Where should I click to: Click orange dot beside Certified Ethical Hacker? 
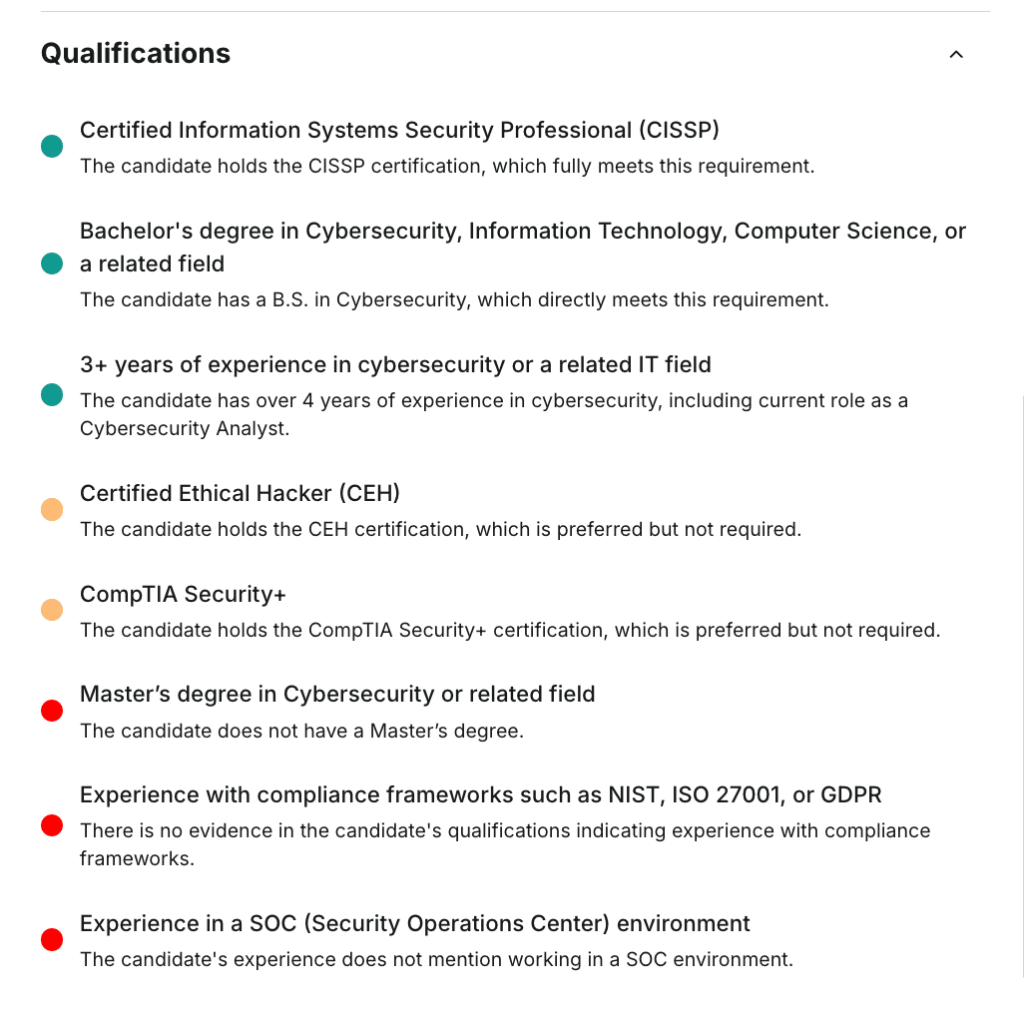52,510
